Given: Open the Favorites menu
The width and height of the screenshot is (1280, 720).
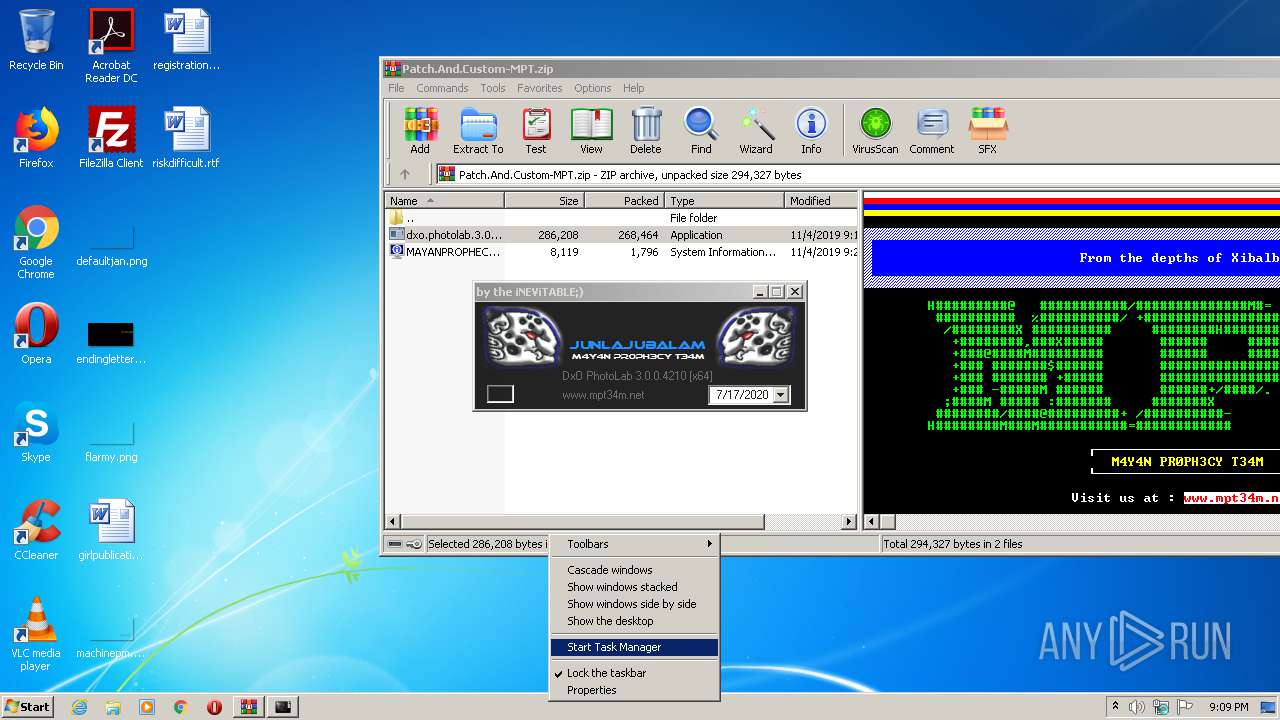Looking at the screenshot, I should pos(539,88).
